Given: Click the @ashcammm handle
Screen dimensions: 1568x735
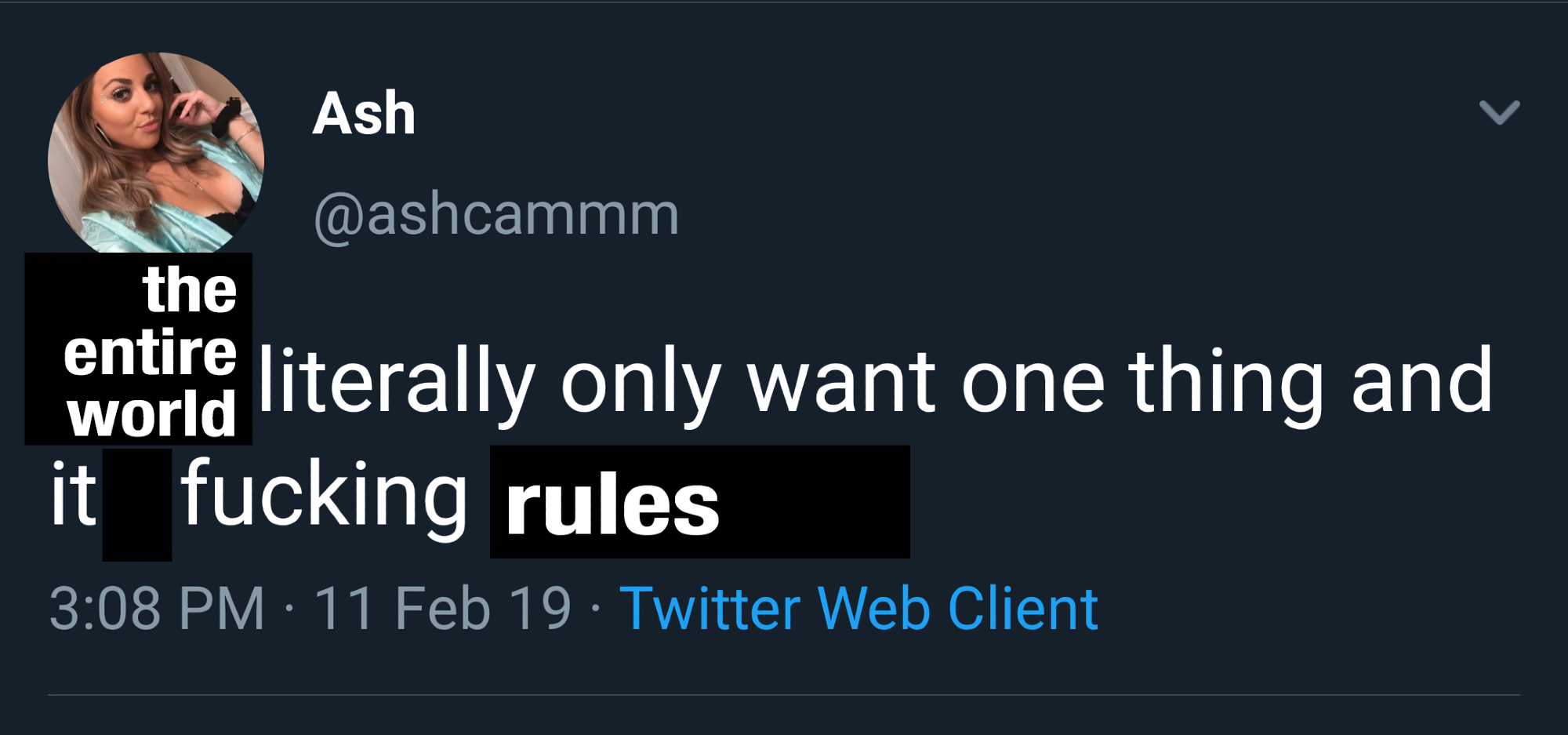Looking at the screenshot, I should point(496,214).
